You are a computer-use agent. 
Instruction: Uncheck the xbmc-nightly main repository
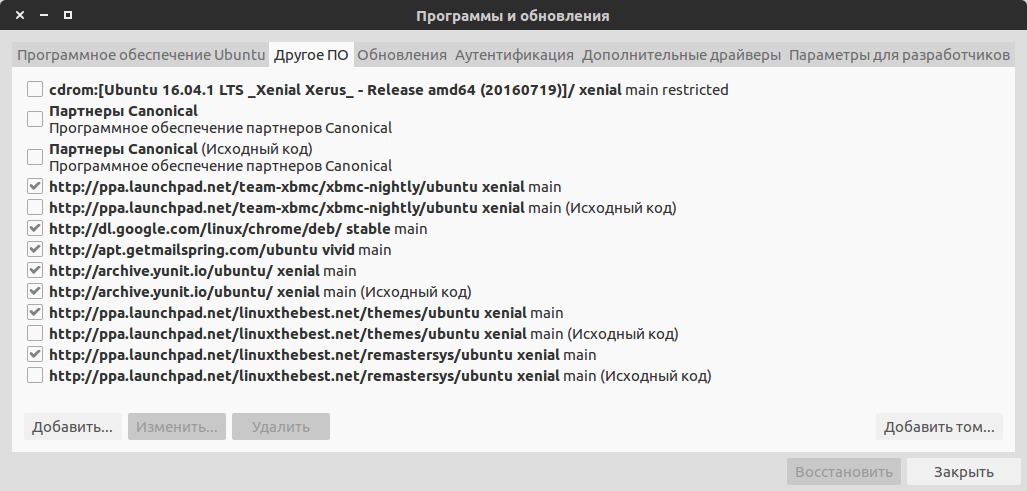(35, 187)
